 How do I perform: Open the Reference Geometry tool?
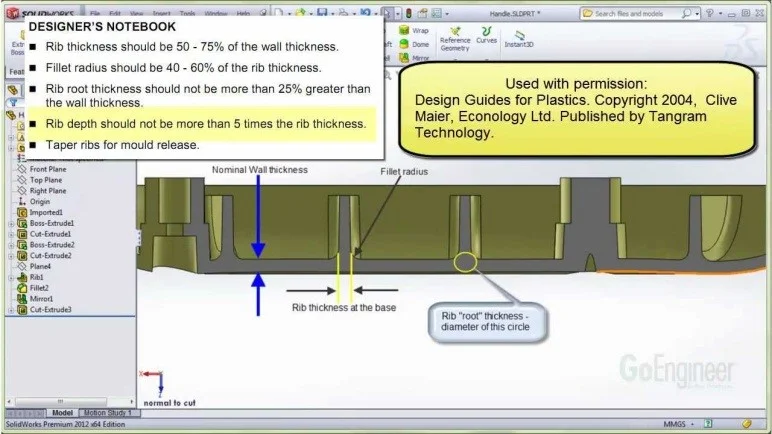(x=454, y=38)
